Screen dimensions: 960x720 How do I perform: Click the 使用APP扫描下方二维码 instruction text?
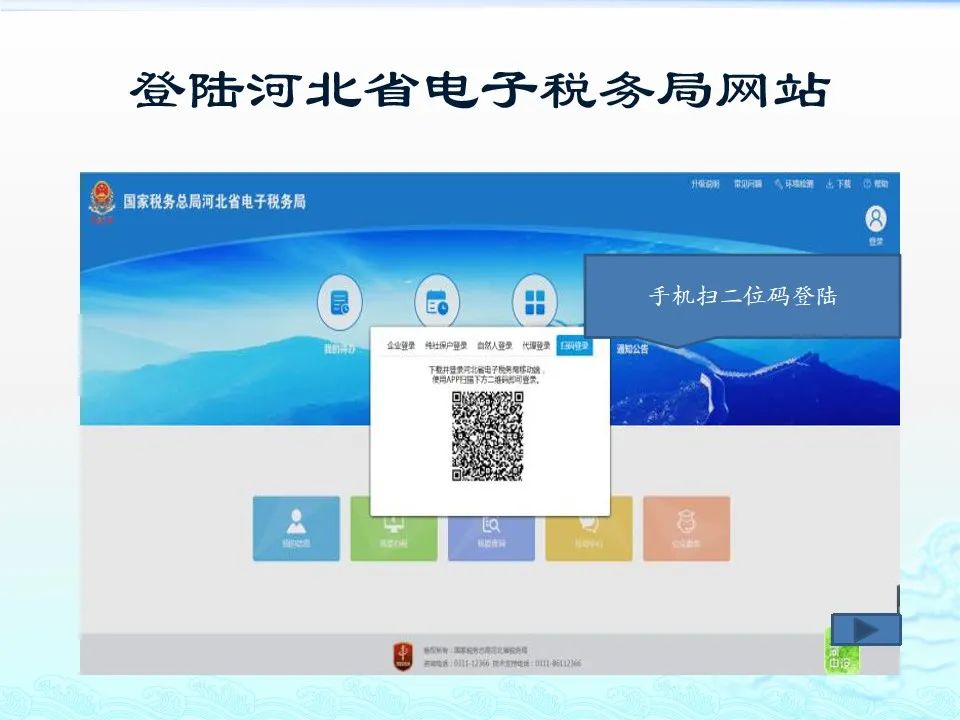pos(486,380)
